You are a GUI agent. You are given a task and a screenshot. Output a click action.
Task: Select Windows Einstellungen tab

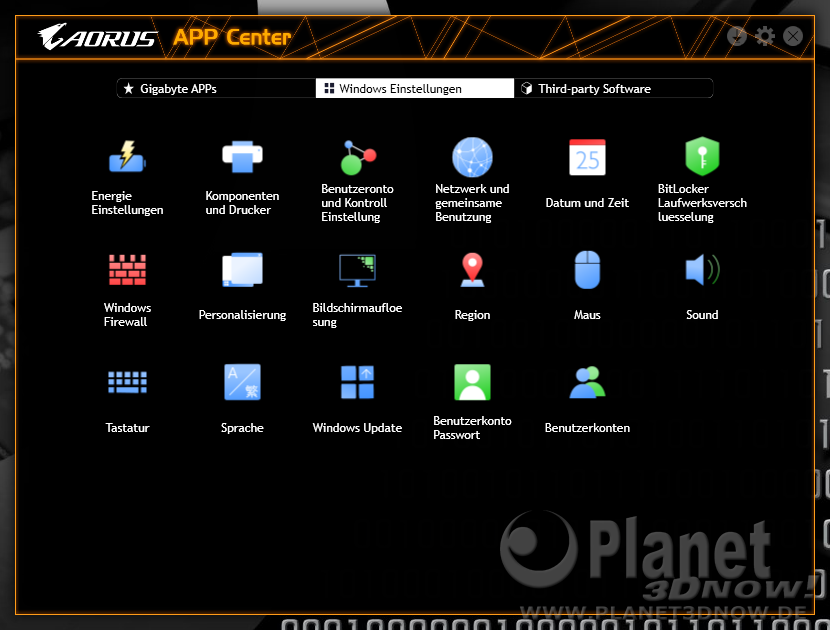414,88
